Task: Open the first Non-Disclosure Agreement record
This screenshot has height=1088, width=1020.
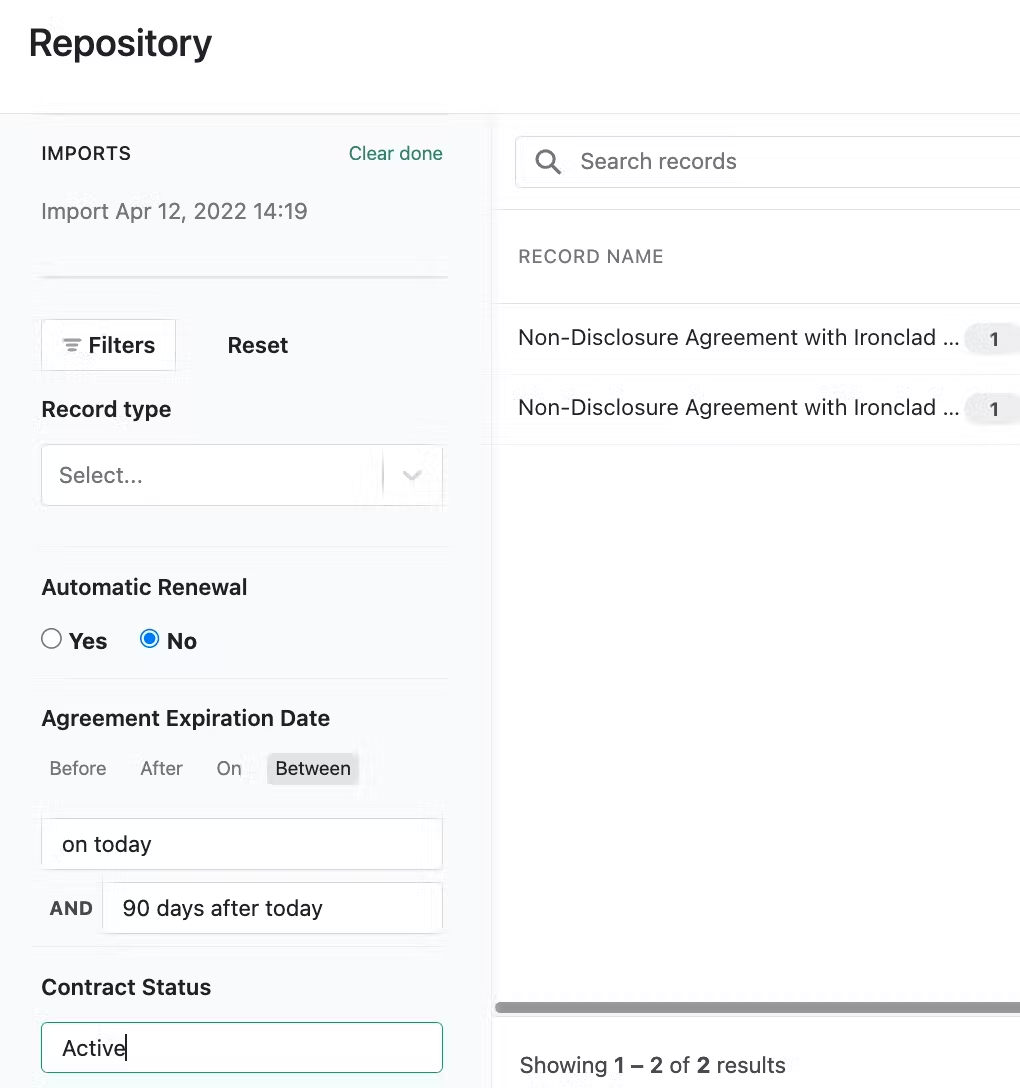Action: (738, 337)
